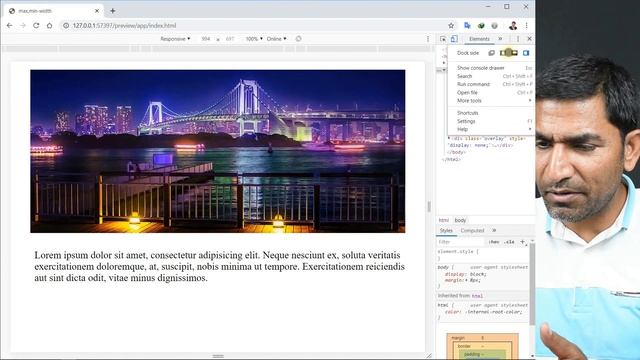Screen dimensions: 640x360
Task: Click the night bridge image
Action: pyautogui.click(x=218, y=151)
